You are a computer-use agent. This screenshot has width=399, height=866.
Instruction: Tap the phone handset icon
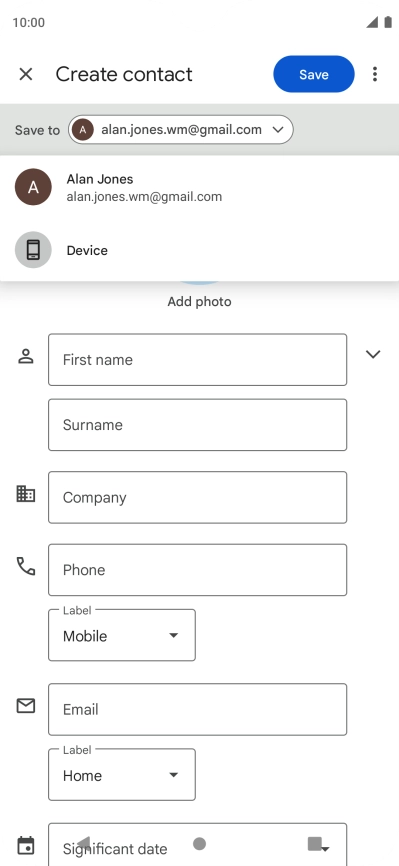tap(26, 566)
